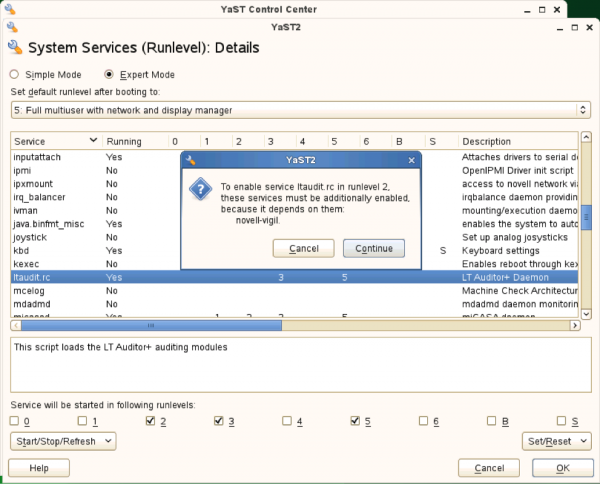The height and width of the screenshot is (484, 600).
Task: Toggle runlevel S checkbox
Action: (x=561, y=421)
